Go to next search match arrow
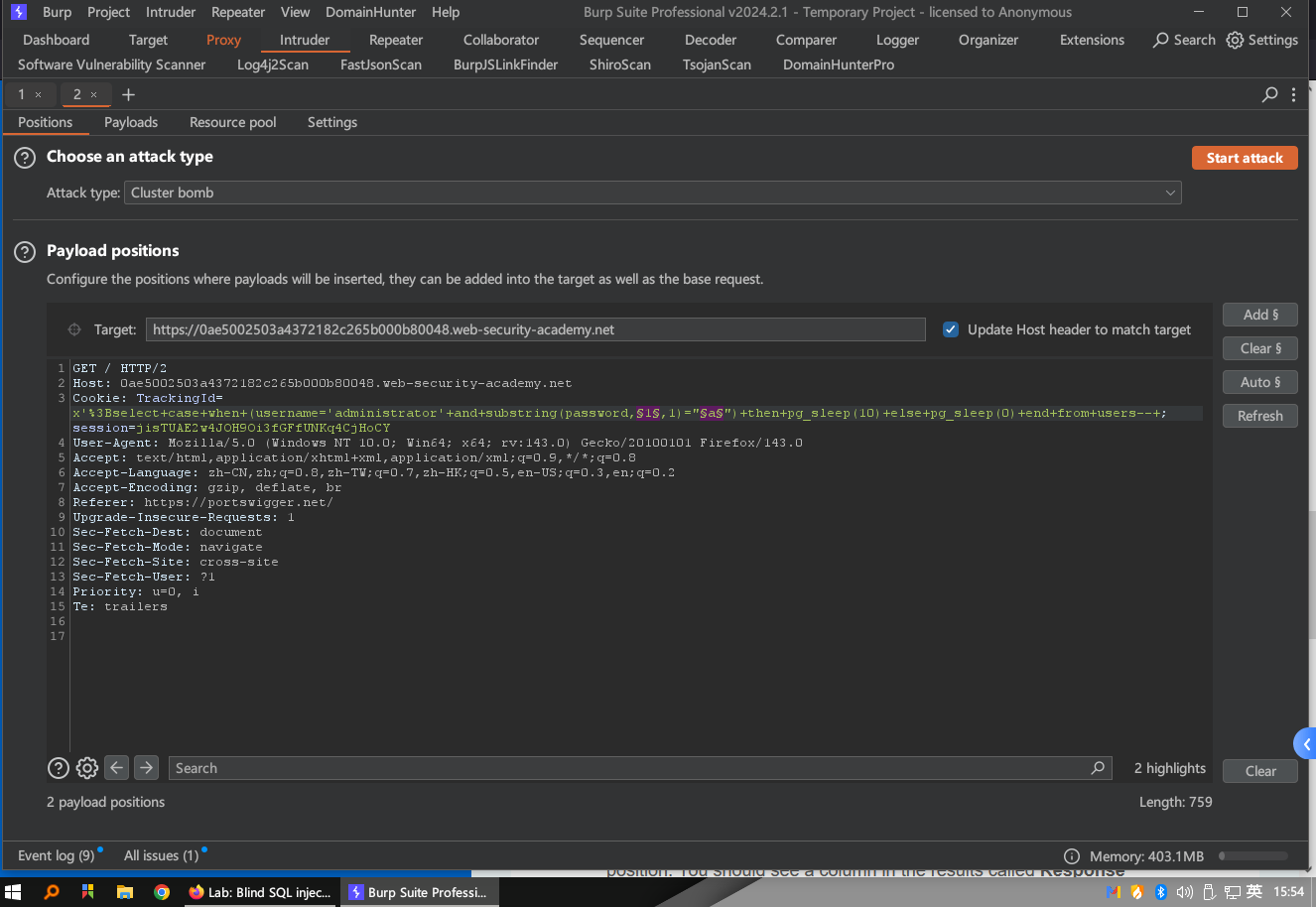 [146, 767]
